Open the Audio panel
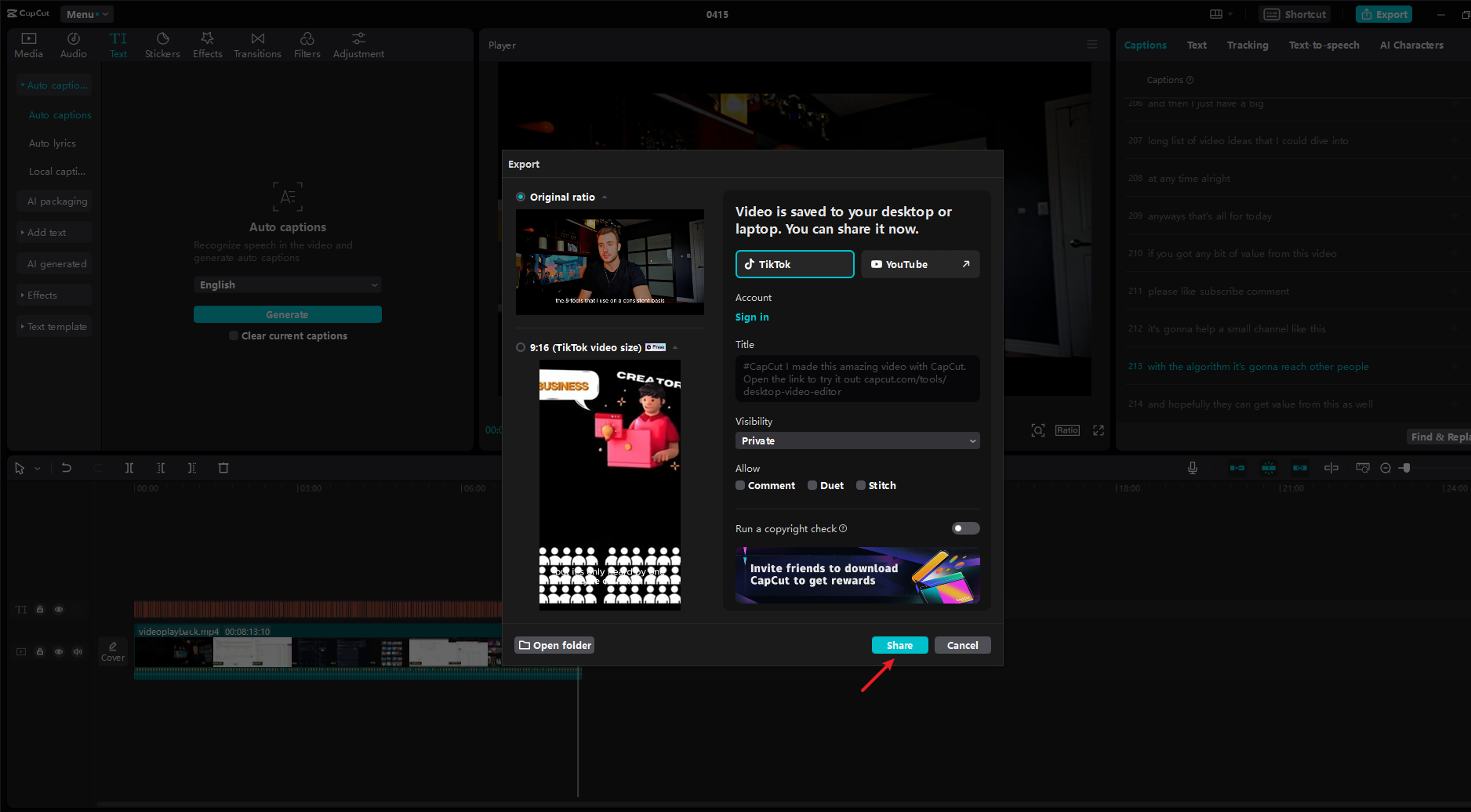Screen dimensions: 1471x812 click(74, 45)
